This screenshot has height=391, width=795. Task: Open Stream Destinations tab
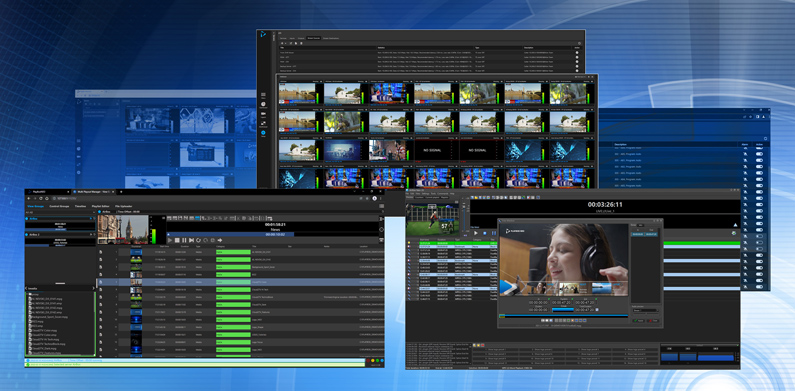click(332, 39)
